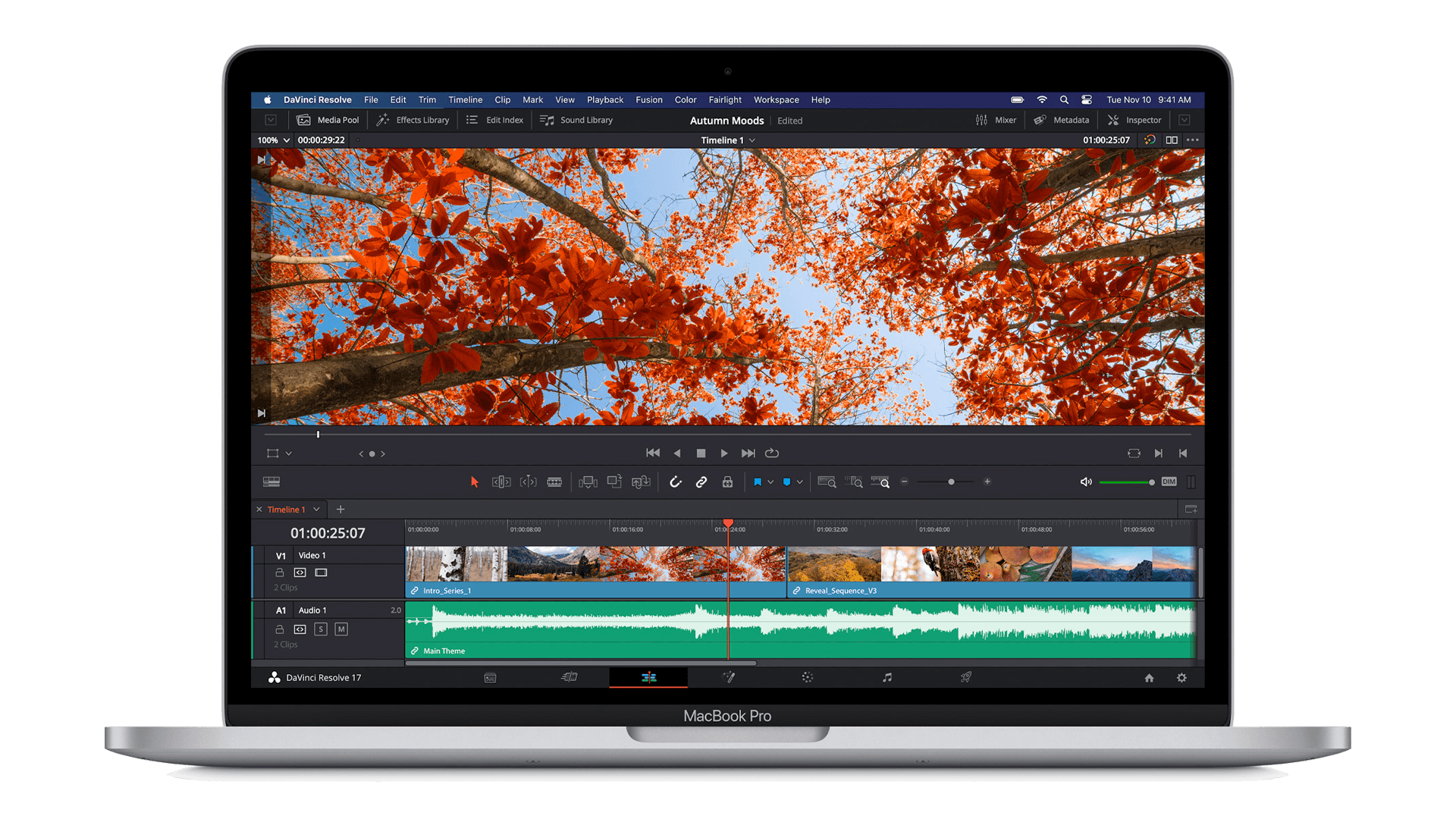Toggle timeline snapping magnet icon
This screenshot has height=819, width=1456.
coord(675,482)
